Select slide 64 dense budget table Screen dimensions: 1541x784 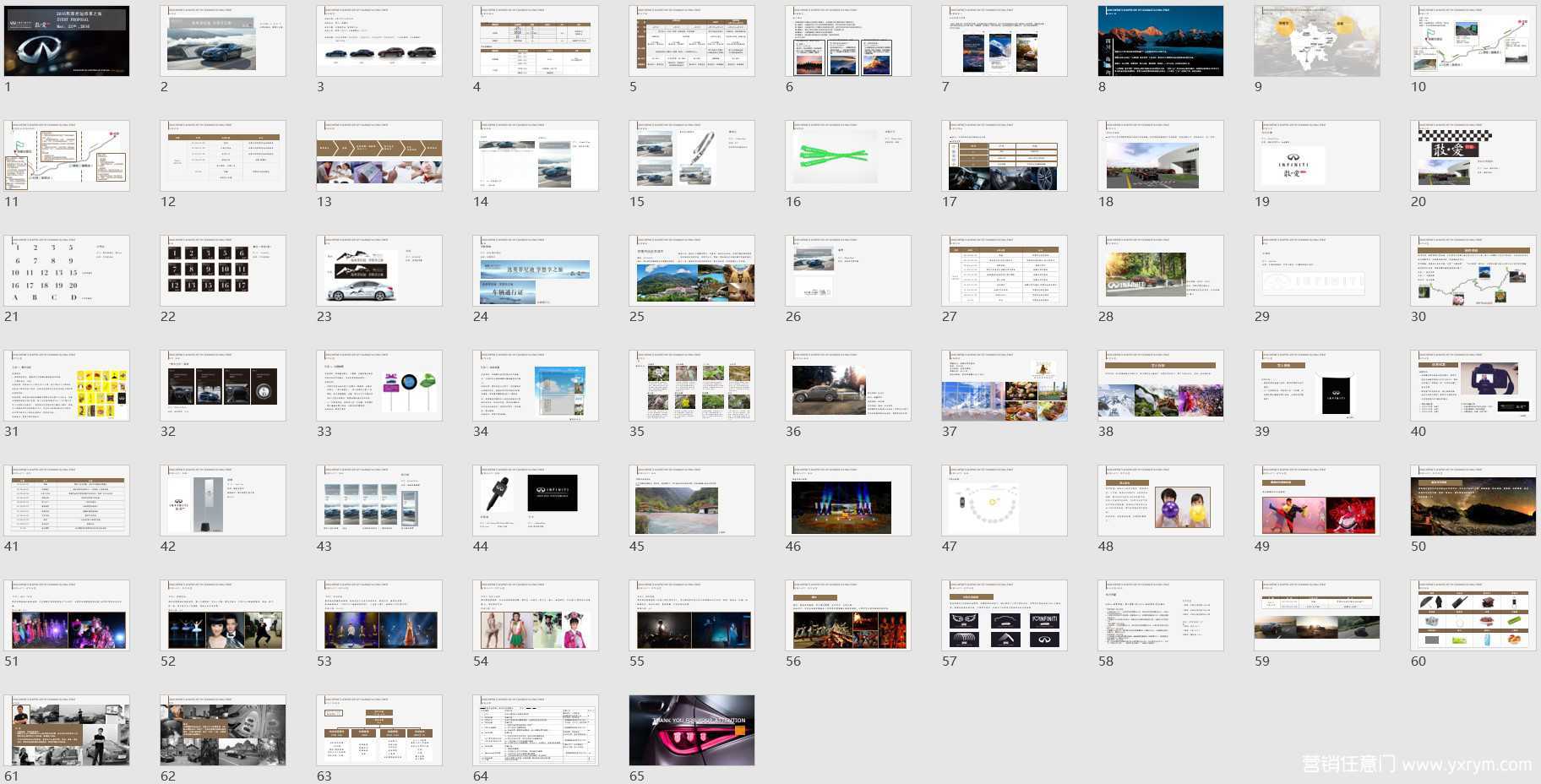(536, 731)
